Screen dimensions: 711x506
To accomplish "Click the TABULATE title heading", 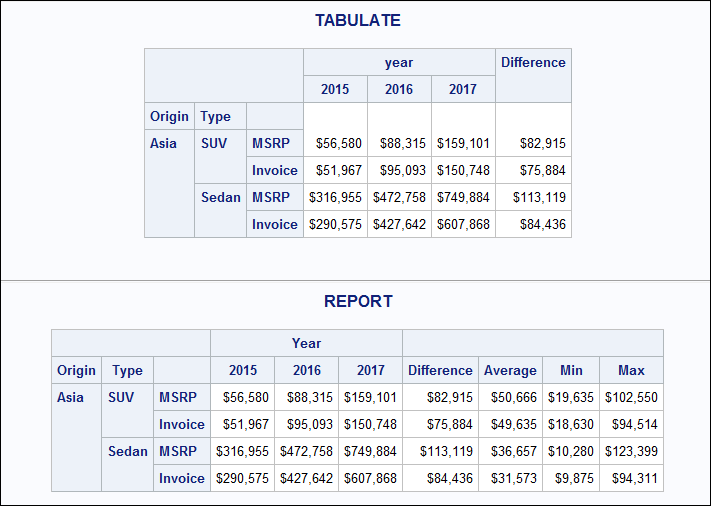I will point(357,20).
